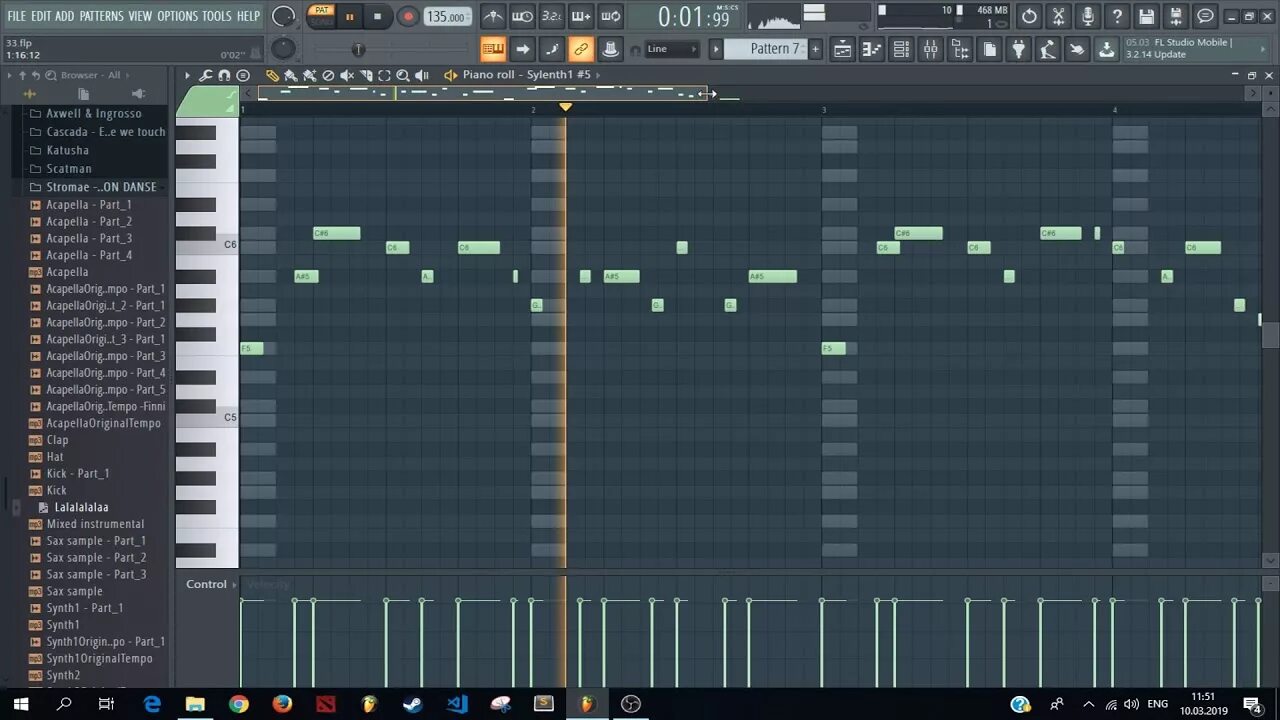Open the playlist view icon
The image size is (1280, 720).
tap(842, 49)
